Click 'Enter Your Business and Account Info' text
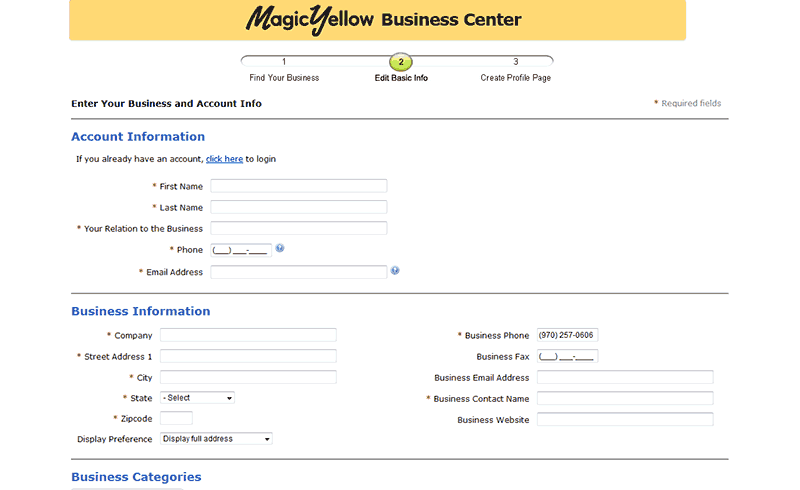This screenshot has height=490, width=800. [x=166, y=104]
